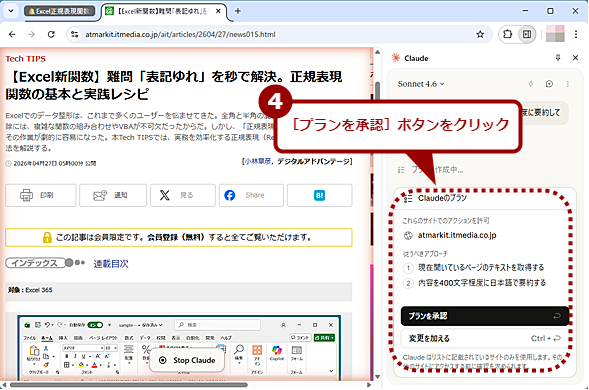Click the atmarkit.itmedia.co.jp site entry
This screenshot has height=390, width=589.
click(450, 236)
